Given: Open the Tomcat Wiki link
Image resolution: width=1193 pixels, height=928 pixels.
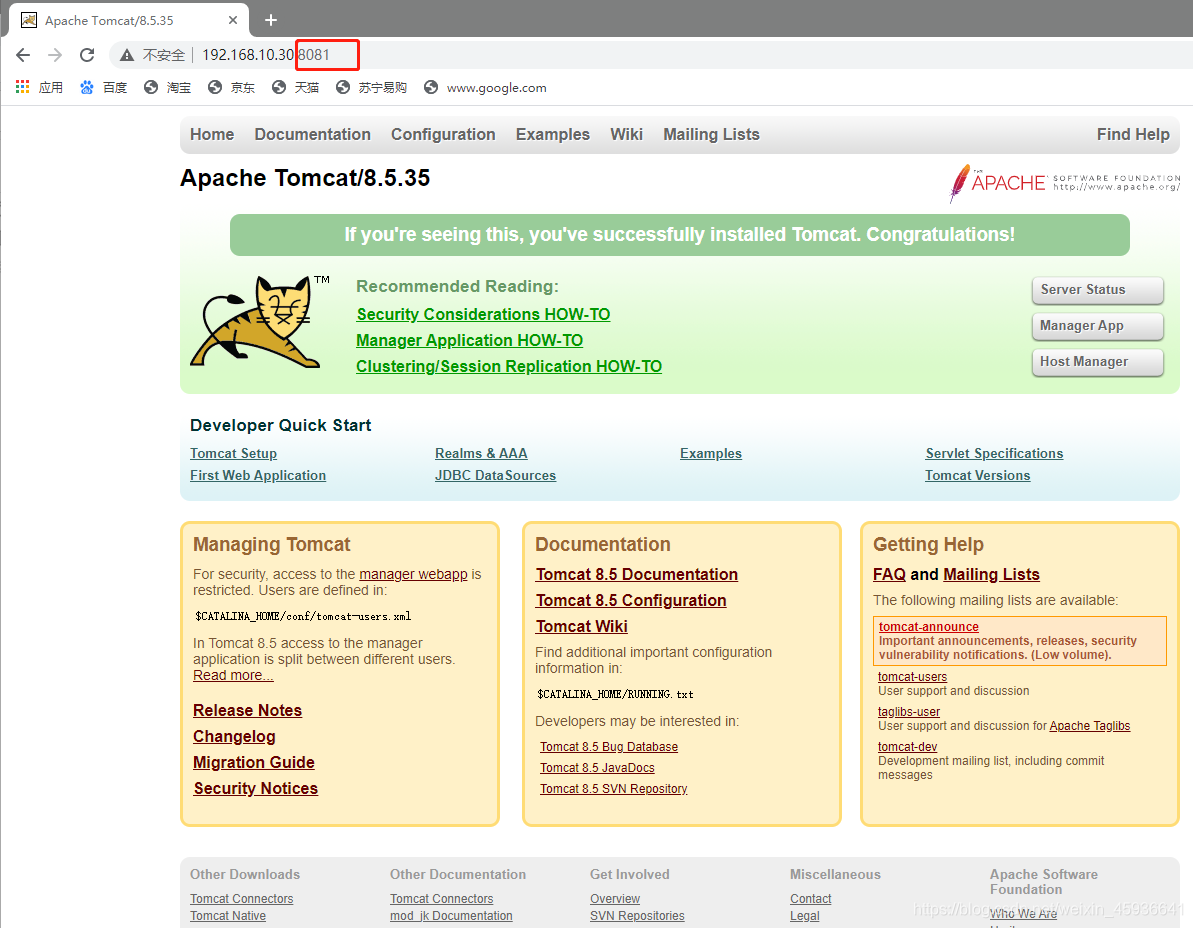Looking at the screenshot, I should 581,626.
